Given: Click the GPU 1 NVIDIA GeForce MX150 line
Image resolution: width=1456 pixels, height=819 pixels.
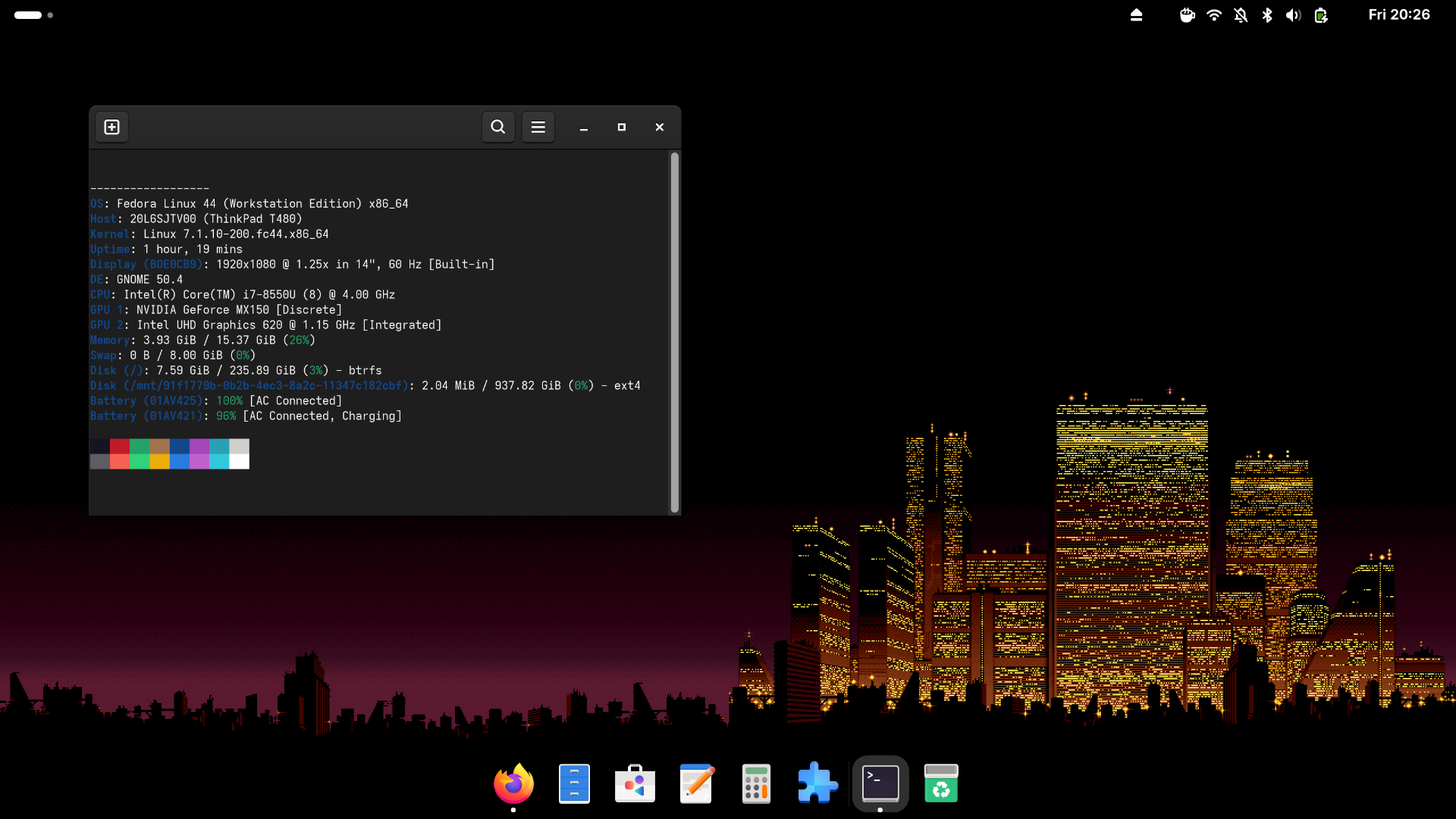Looking at the screenshot, I should [216, 310].
